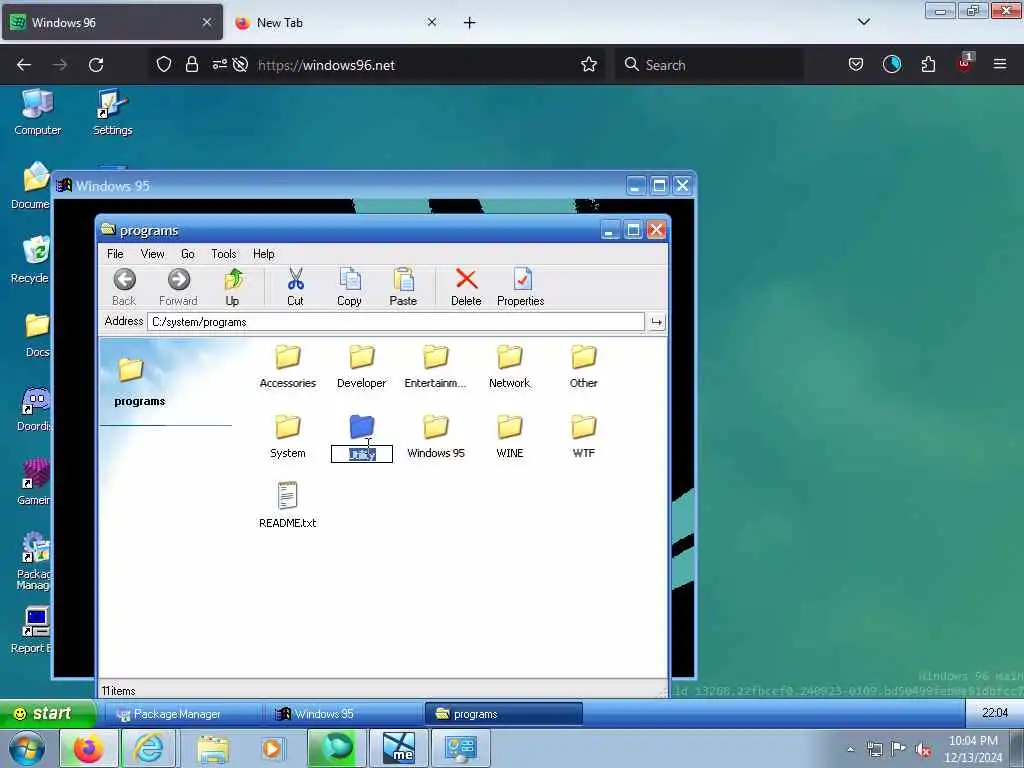Switch to Windows 95 taskbar item
Viewport: 1024px width, 768px height.
pos(344,714)
